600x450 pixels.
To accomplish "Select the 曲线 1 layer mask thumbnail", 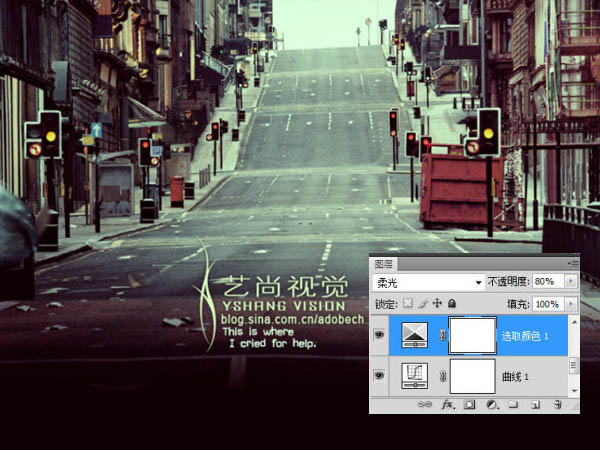I will pyautogui.click(x=473, y=376).
